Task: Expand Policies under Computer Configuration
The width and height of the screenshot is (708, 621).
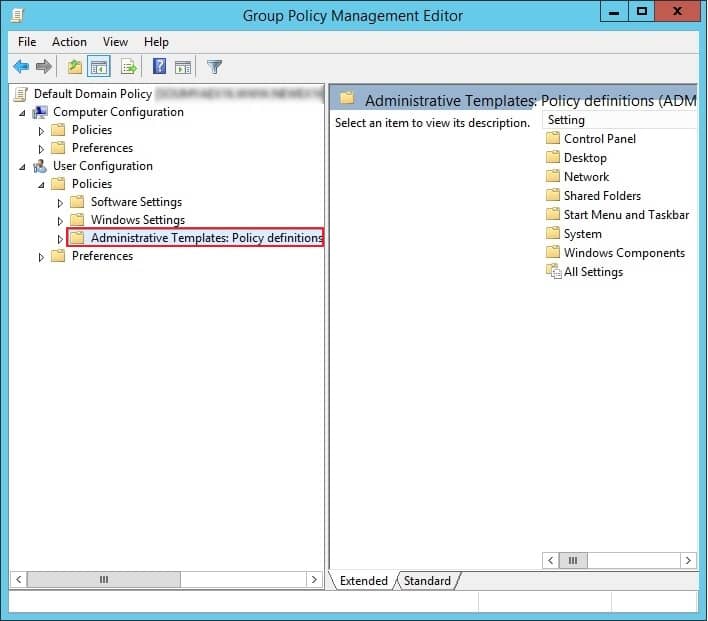Action: click(x=41, y=131)
